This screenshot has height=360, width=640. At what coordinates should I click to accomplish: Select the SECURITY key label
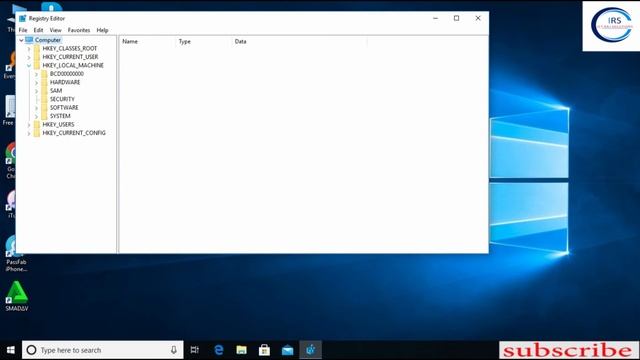coord(62,99)
